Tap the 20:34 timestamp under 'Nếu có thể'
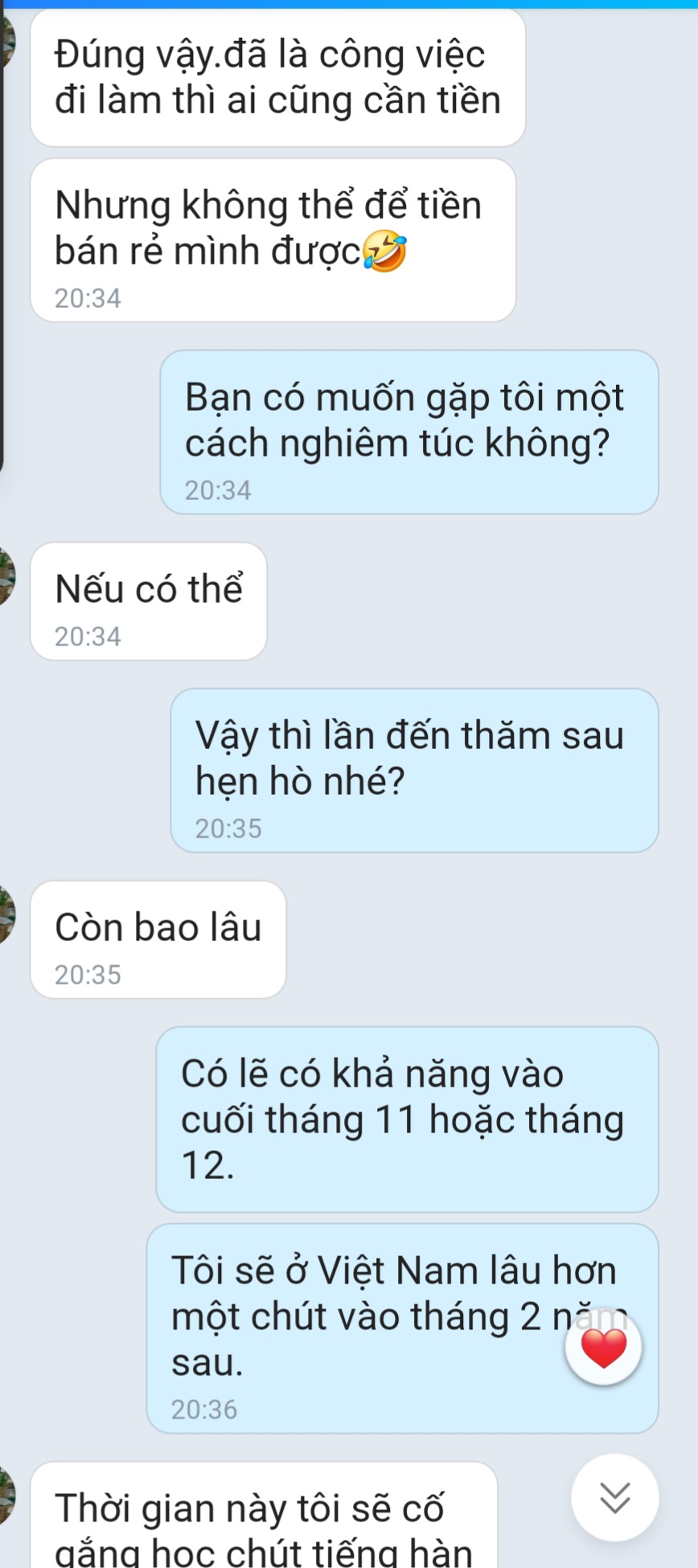This screenshot has height=1568, width=698. pyautogui.click(x=88, y=636)
